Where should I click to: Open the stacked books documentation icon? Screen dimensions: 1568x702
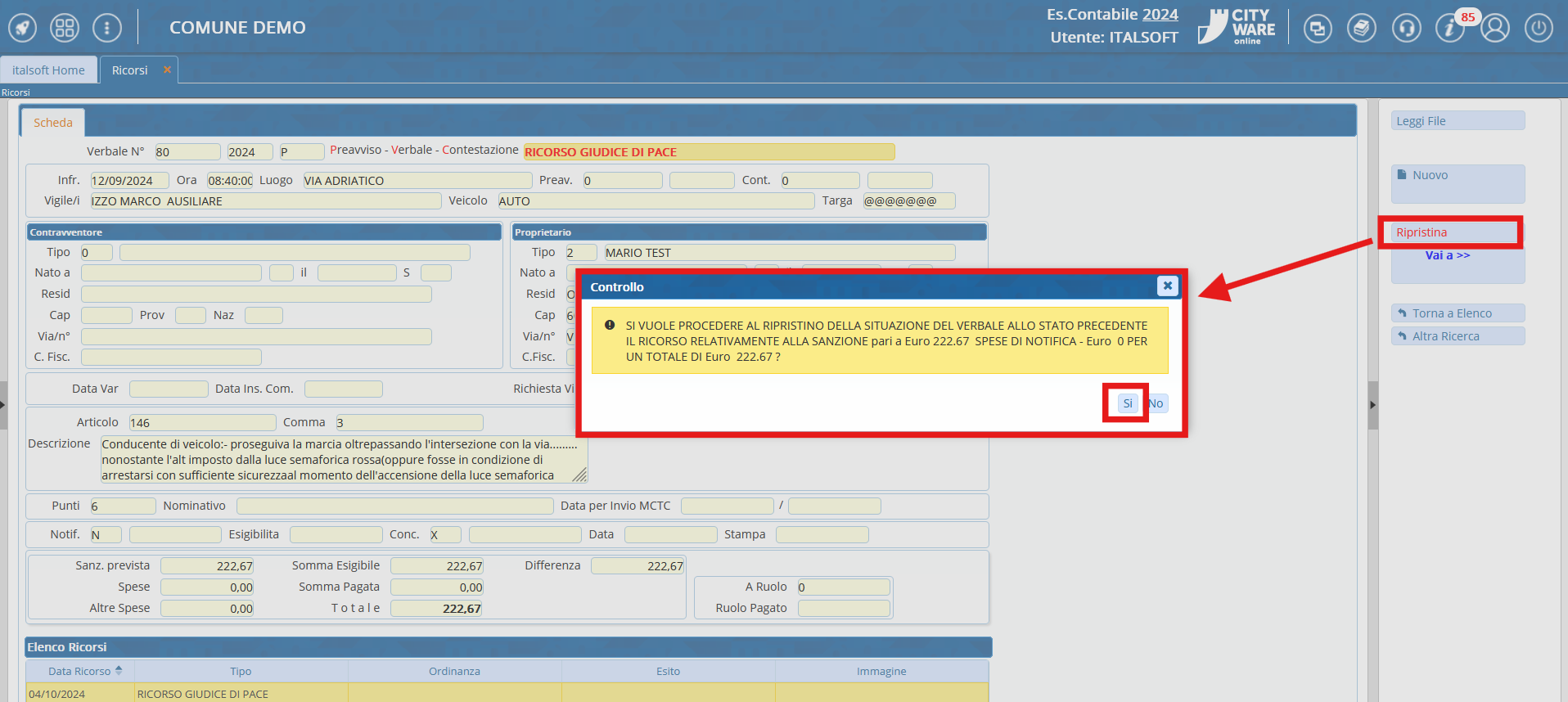point(1362,29)
